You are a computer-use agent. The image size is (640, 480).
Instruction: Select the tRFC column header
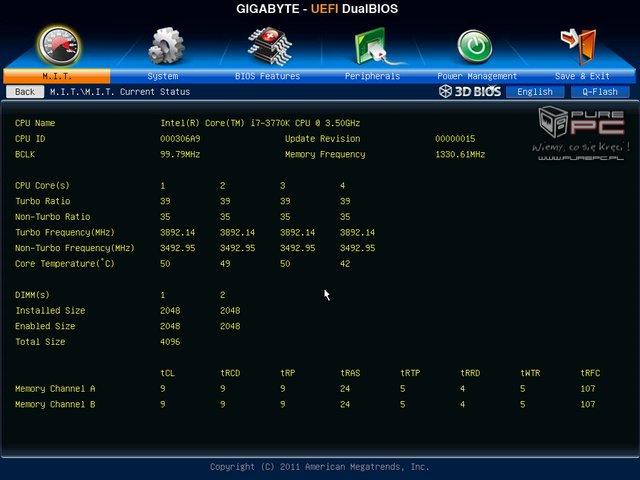point(590,373)
